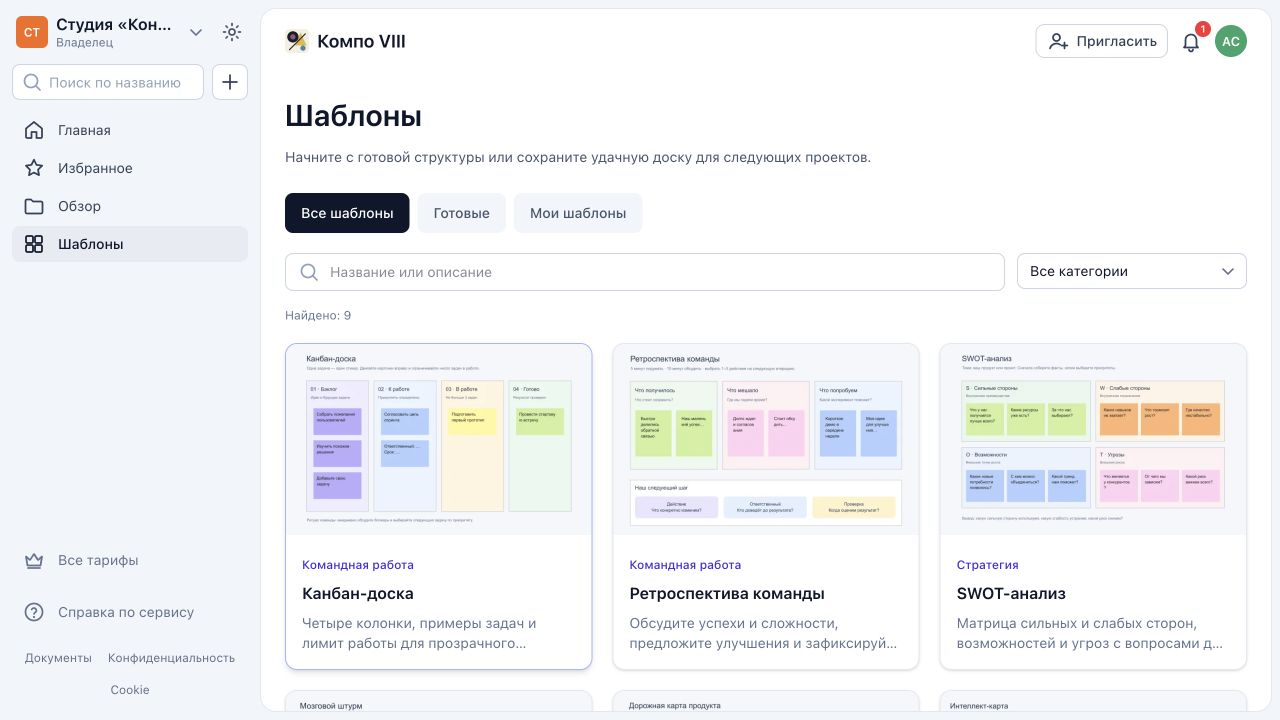Click Командная работа label on Канбан-доска card
This screenshot has height=720, width=1280.
[358, 565]
